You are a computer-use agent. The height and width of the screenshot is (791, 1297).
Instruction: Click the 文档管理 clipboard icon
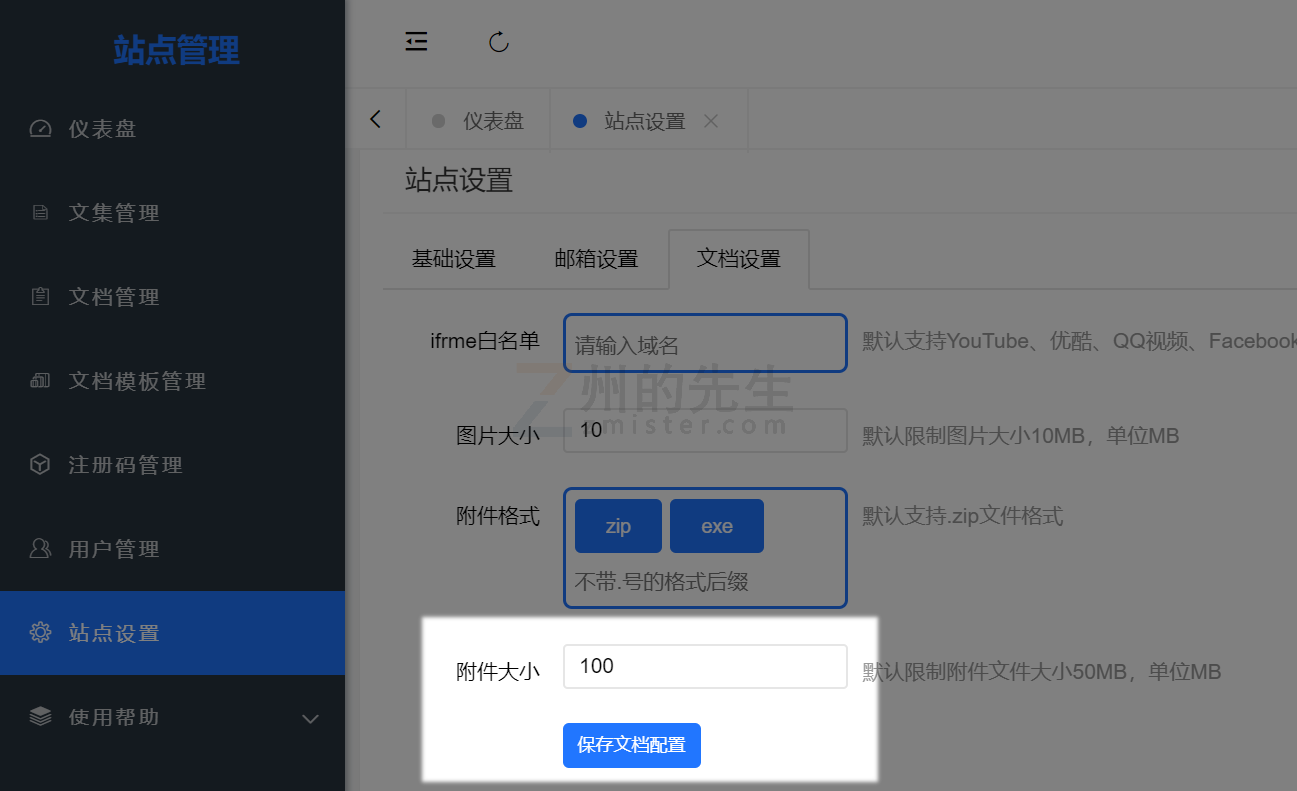(40, 297)
